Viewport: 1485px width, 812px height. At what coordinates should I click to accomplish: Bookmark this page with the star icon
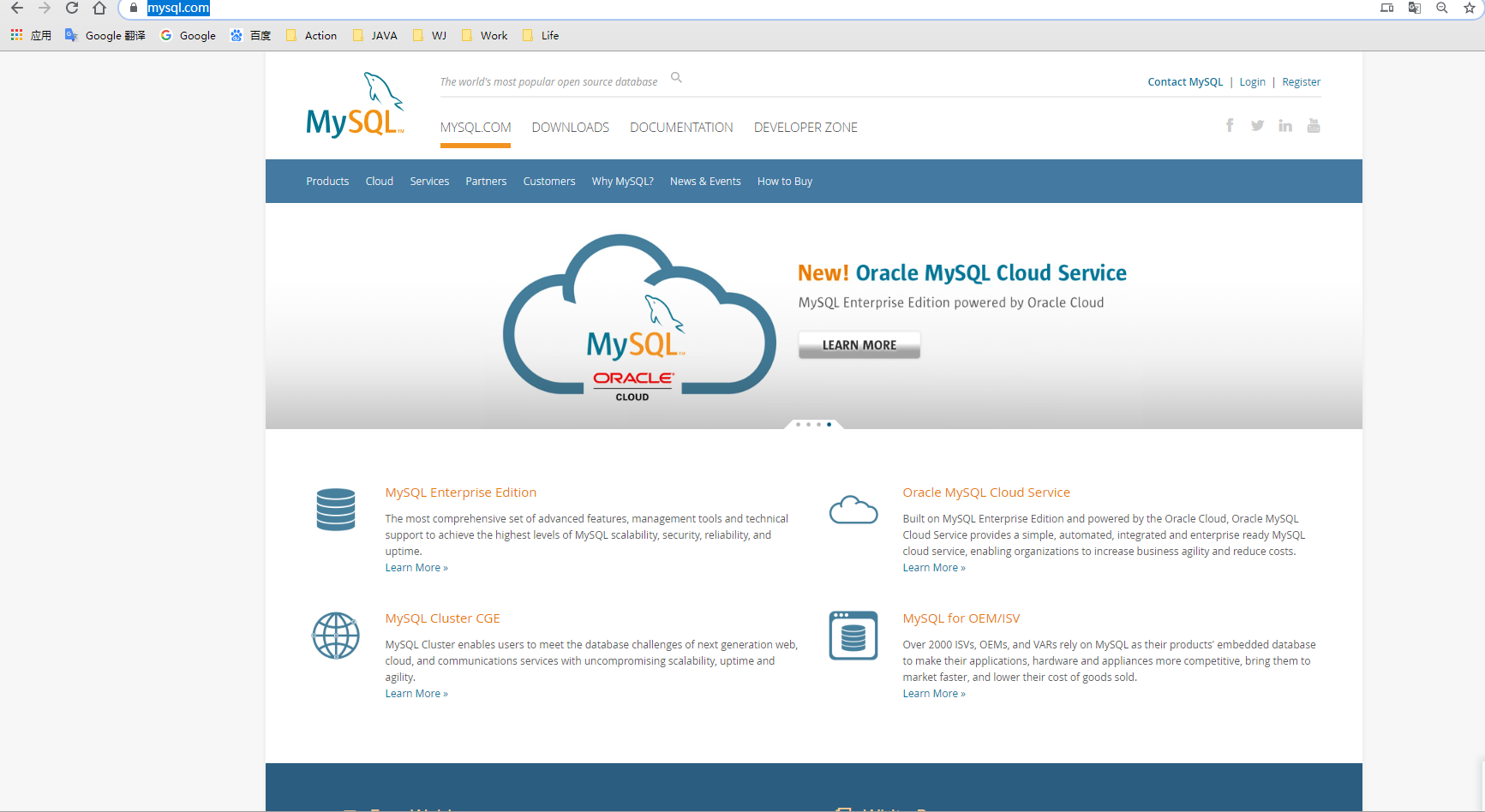tap(1470, 8)
